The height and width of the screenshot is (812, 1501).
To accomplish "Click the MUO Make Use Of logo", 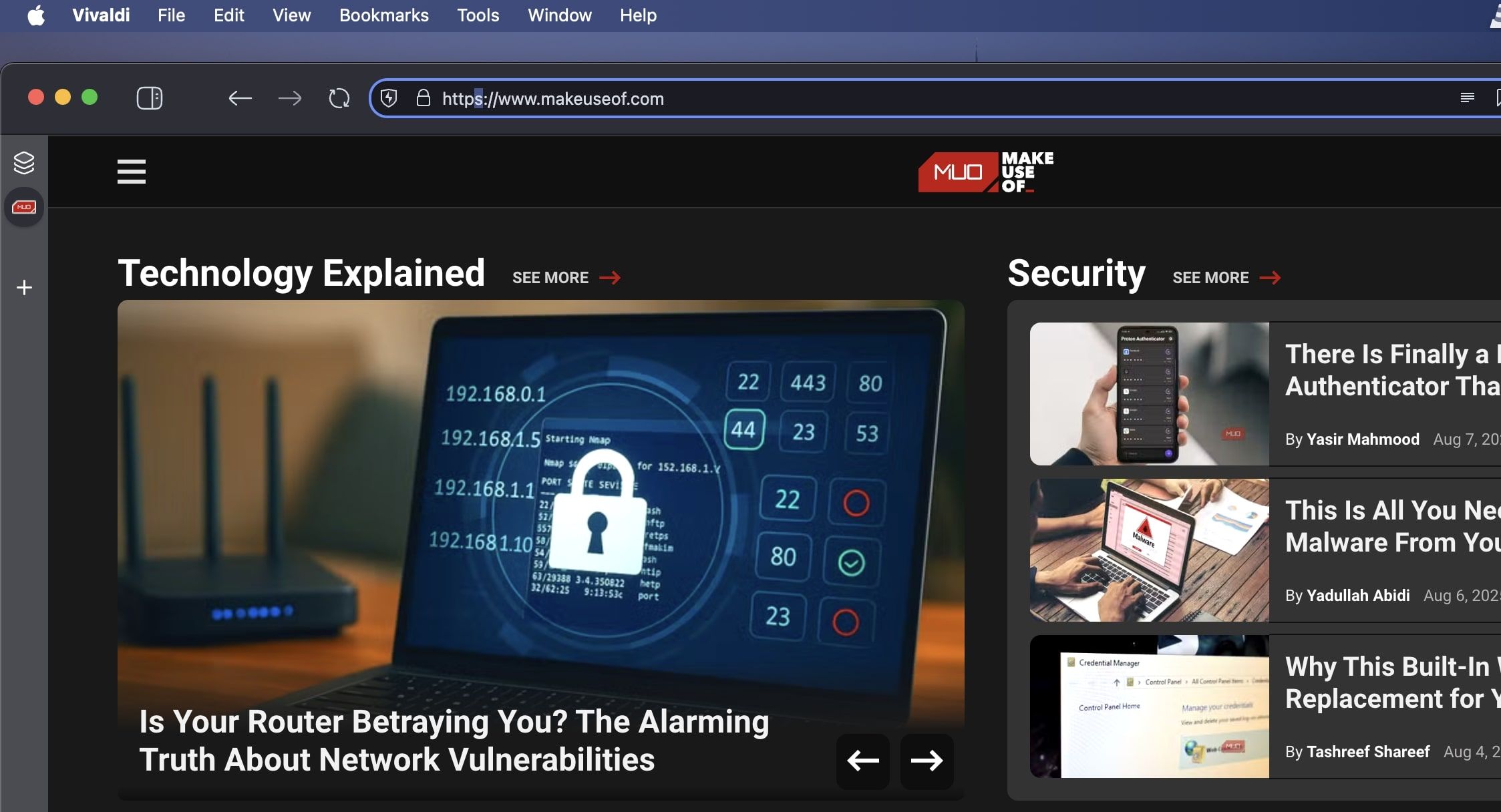I will [x=986, y=172].
